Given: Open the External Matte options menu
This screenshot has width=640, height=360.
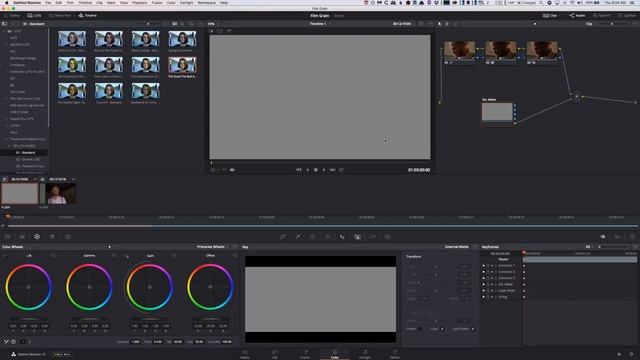Looking at the screenshot, I should pos(475,247).
